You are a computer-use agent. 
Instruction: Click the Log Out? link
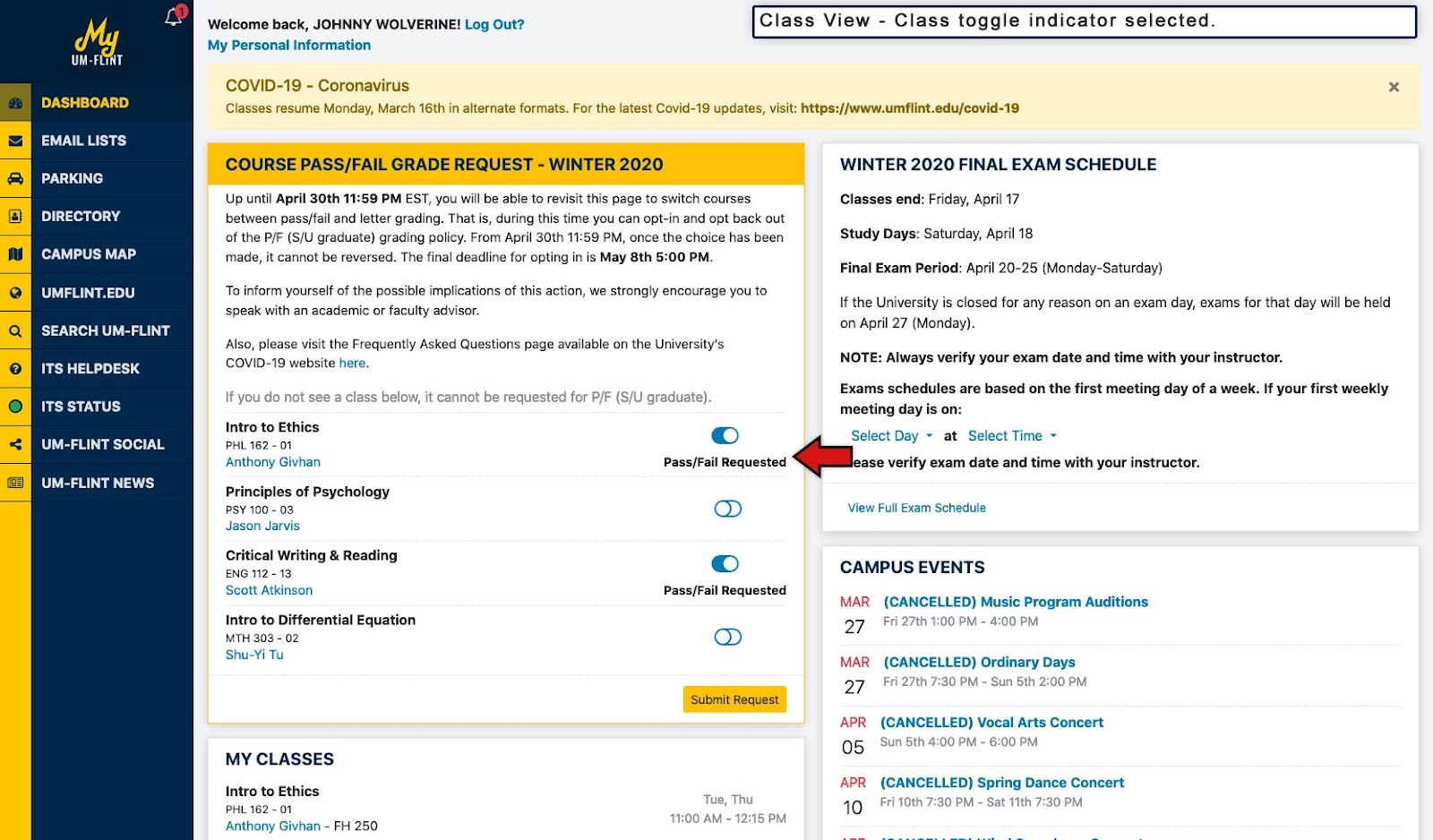(x=494, y=24)
